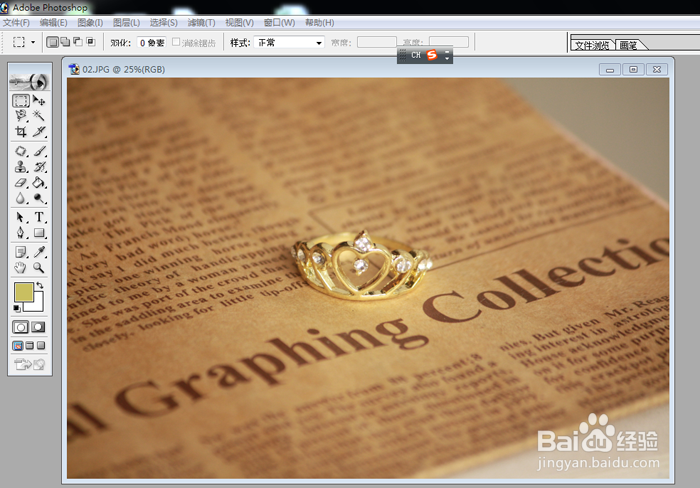Select the Notes tool
This screenshot has width=700, height=488.
point(21,252)
